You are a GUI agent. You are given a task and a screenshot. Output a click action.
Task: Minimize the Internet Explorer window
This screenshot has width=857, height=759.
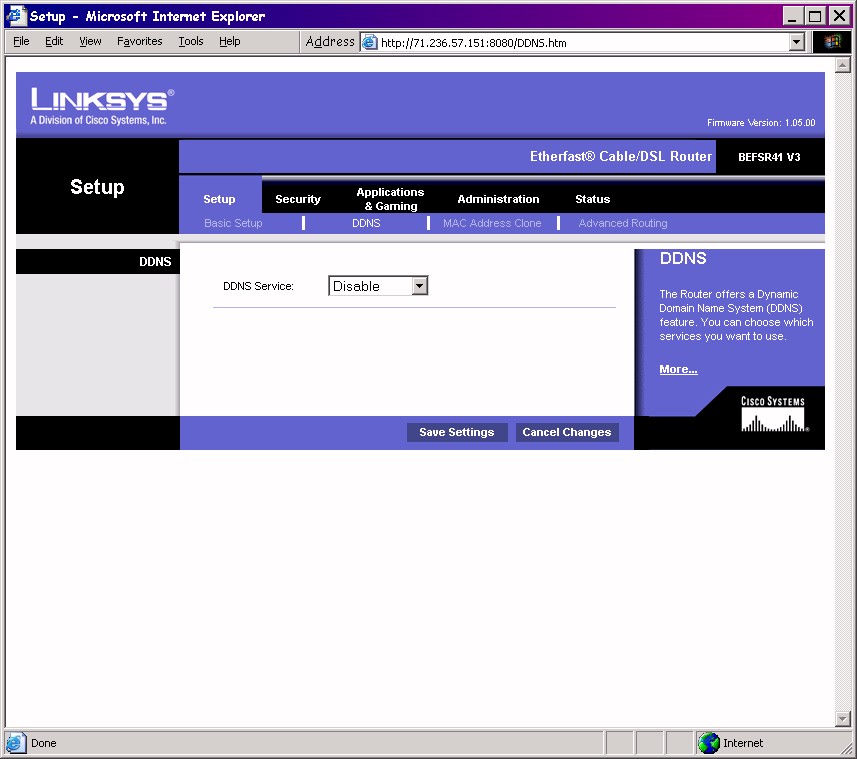(792, 16)
